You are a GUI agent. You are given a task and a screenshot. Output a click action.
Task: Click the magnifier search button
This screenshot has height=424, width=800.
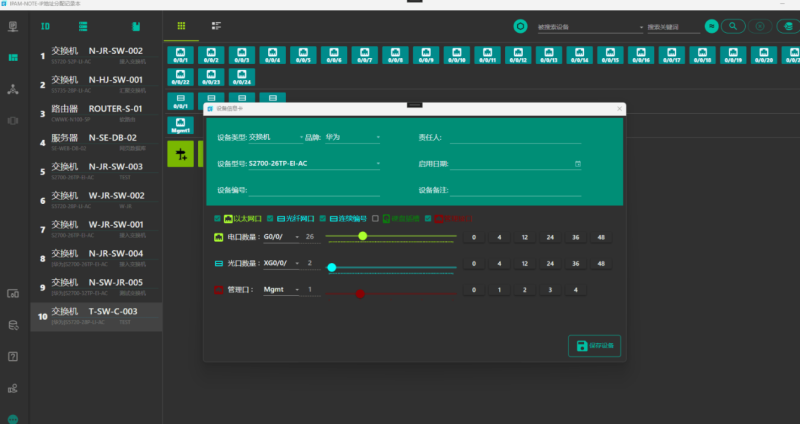[734, 26]
